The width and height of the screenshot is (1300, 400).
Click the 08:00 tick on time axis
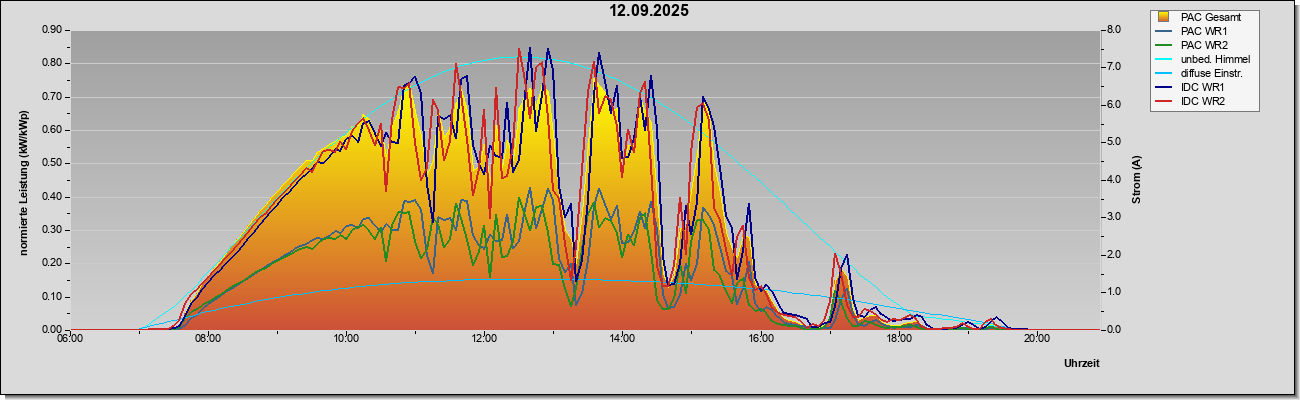[208, 338]
